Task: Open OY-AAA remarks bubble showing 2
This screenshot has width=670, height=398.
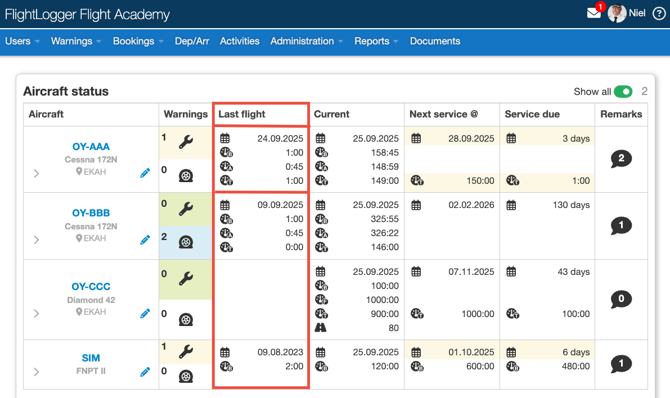Action: (621, 159)
